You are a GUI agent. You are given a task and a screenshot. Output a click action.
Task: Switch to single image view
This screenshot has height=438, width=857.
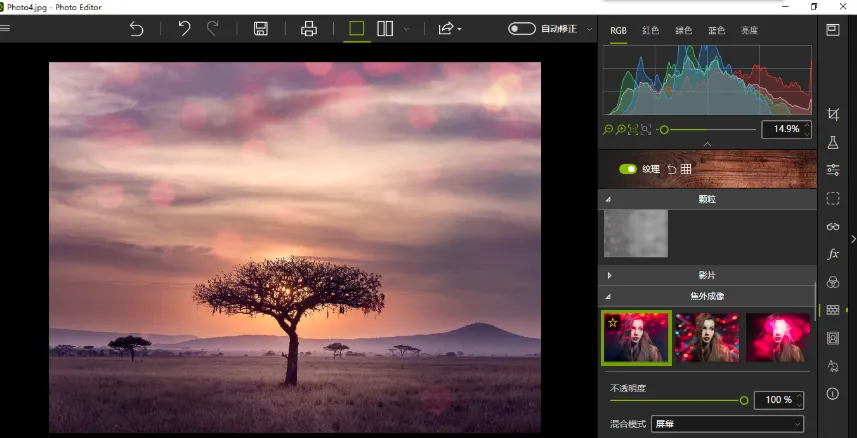pos(356,28)
